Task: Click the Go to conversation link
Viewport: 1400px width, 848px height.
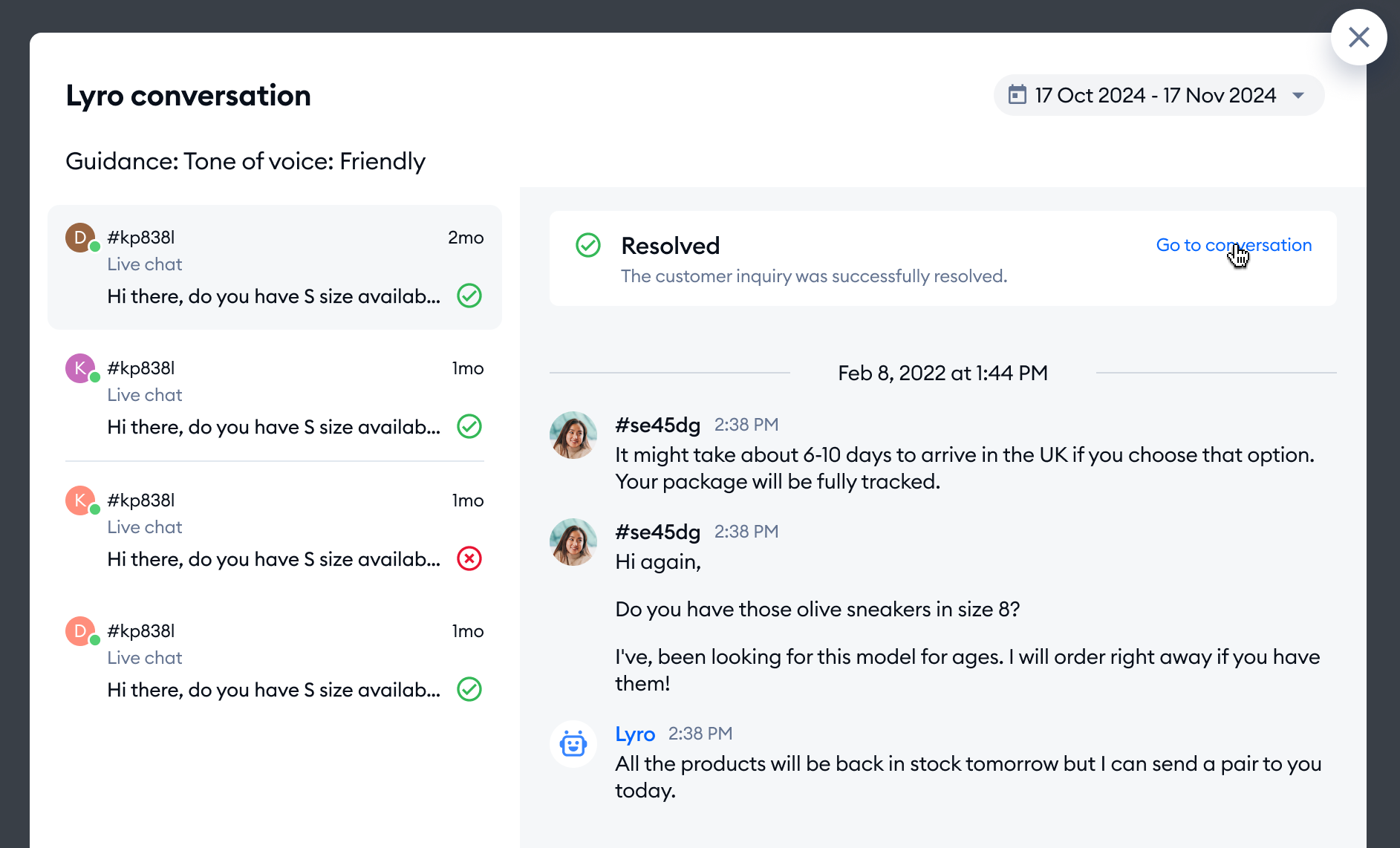Action: [1233, 245]
